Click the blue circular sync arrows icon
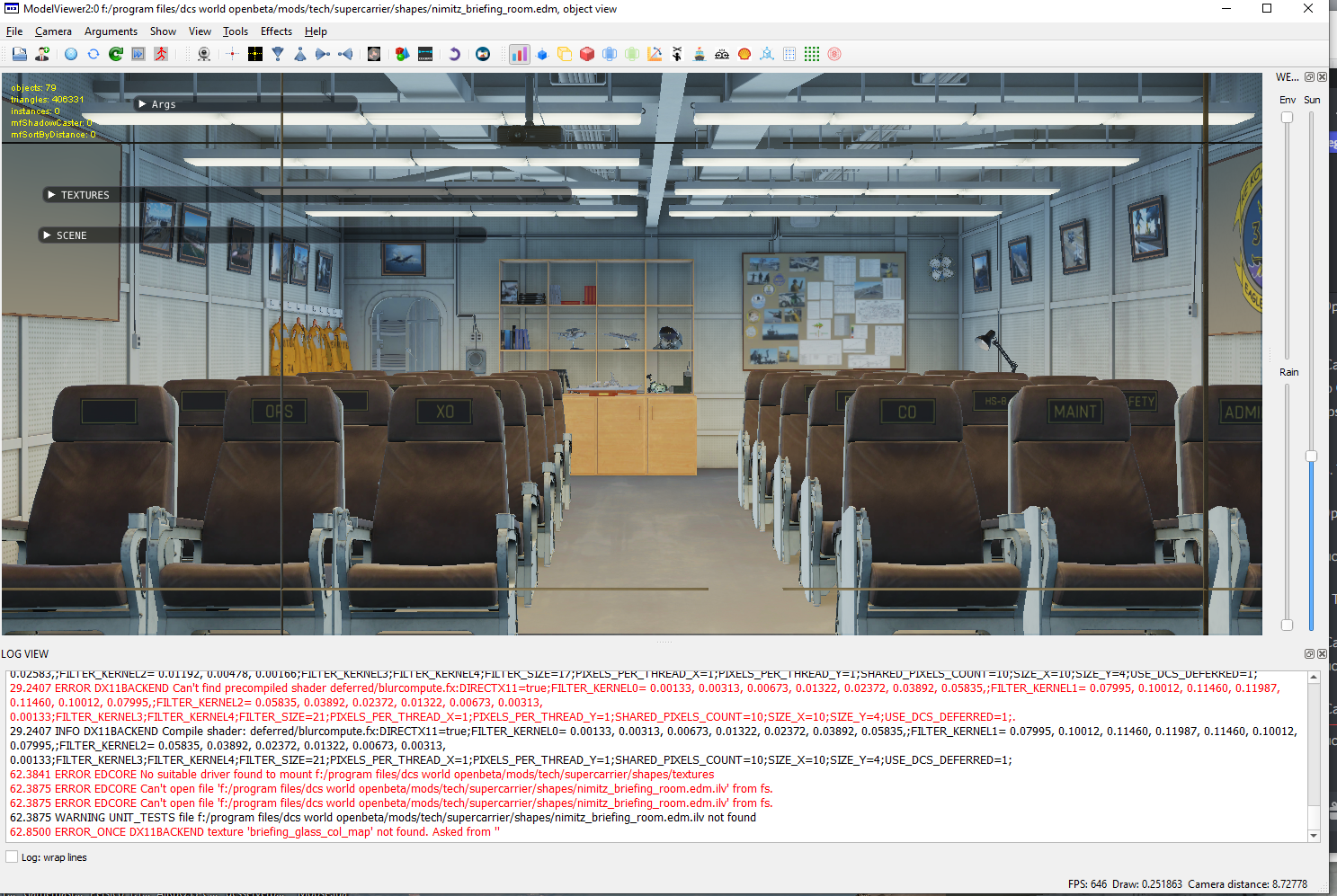The height and width of the screenshot is (896, 1337). coord(94,54)
